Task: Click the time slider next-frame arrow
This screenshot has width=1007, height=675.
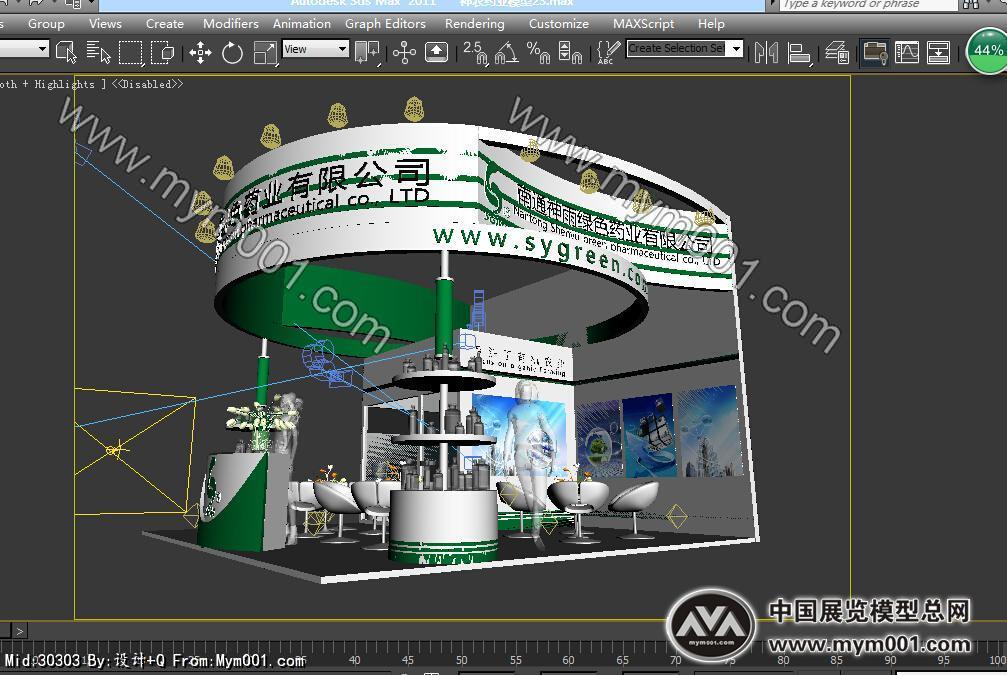Action: tap(19, 631)
